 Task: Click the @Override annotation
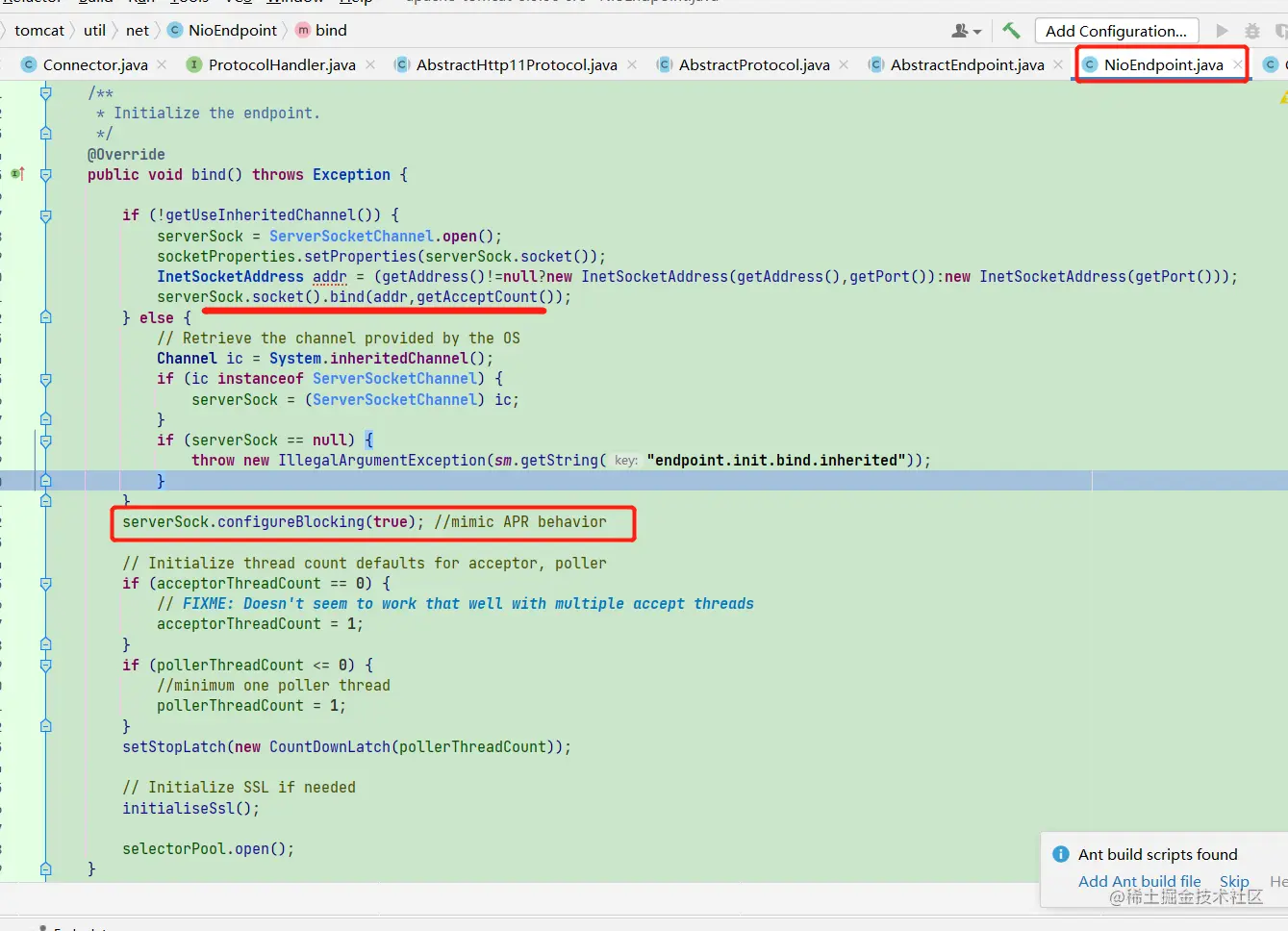126,154
